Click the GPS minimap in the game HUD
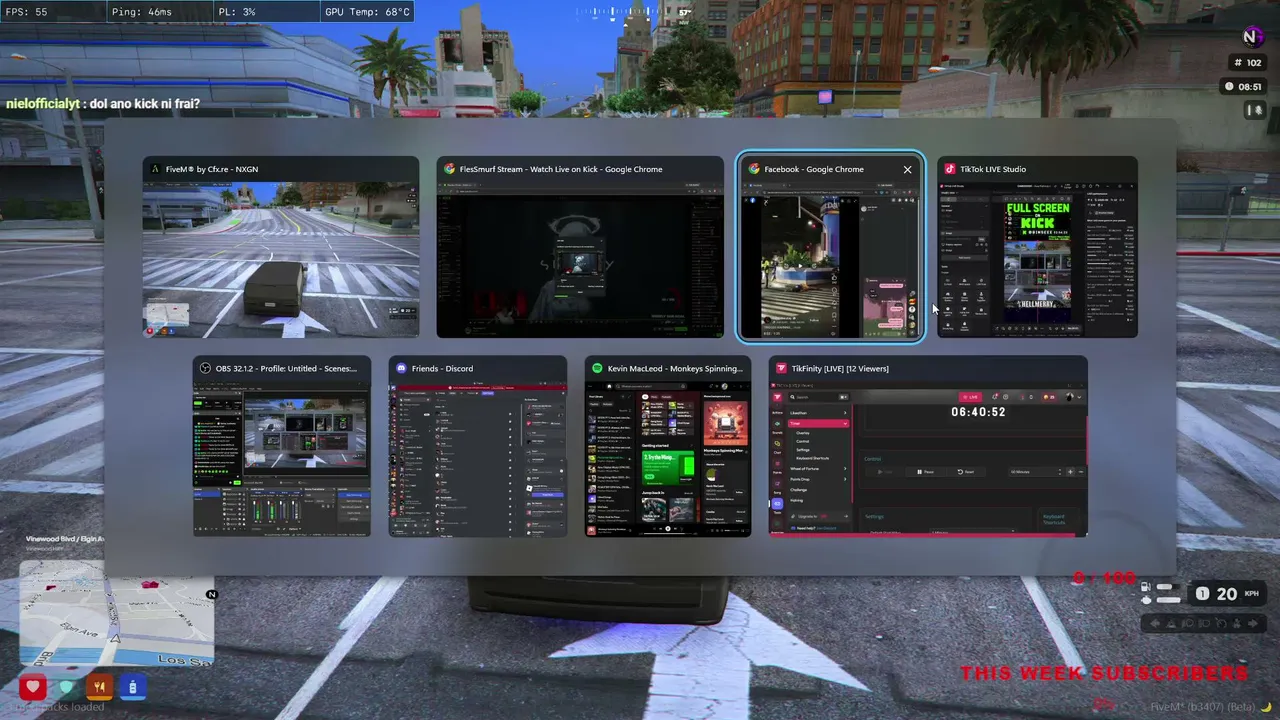 tap(116, 612)
